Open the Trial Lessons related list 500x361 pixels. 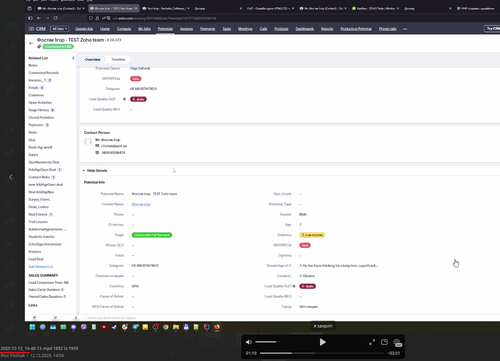coord(38,222)
